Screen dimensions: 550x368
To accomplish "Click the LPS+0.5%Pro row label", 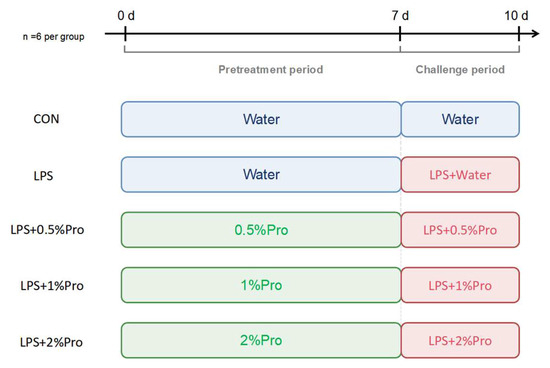I will (x=47, y=230).
